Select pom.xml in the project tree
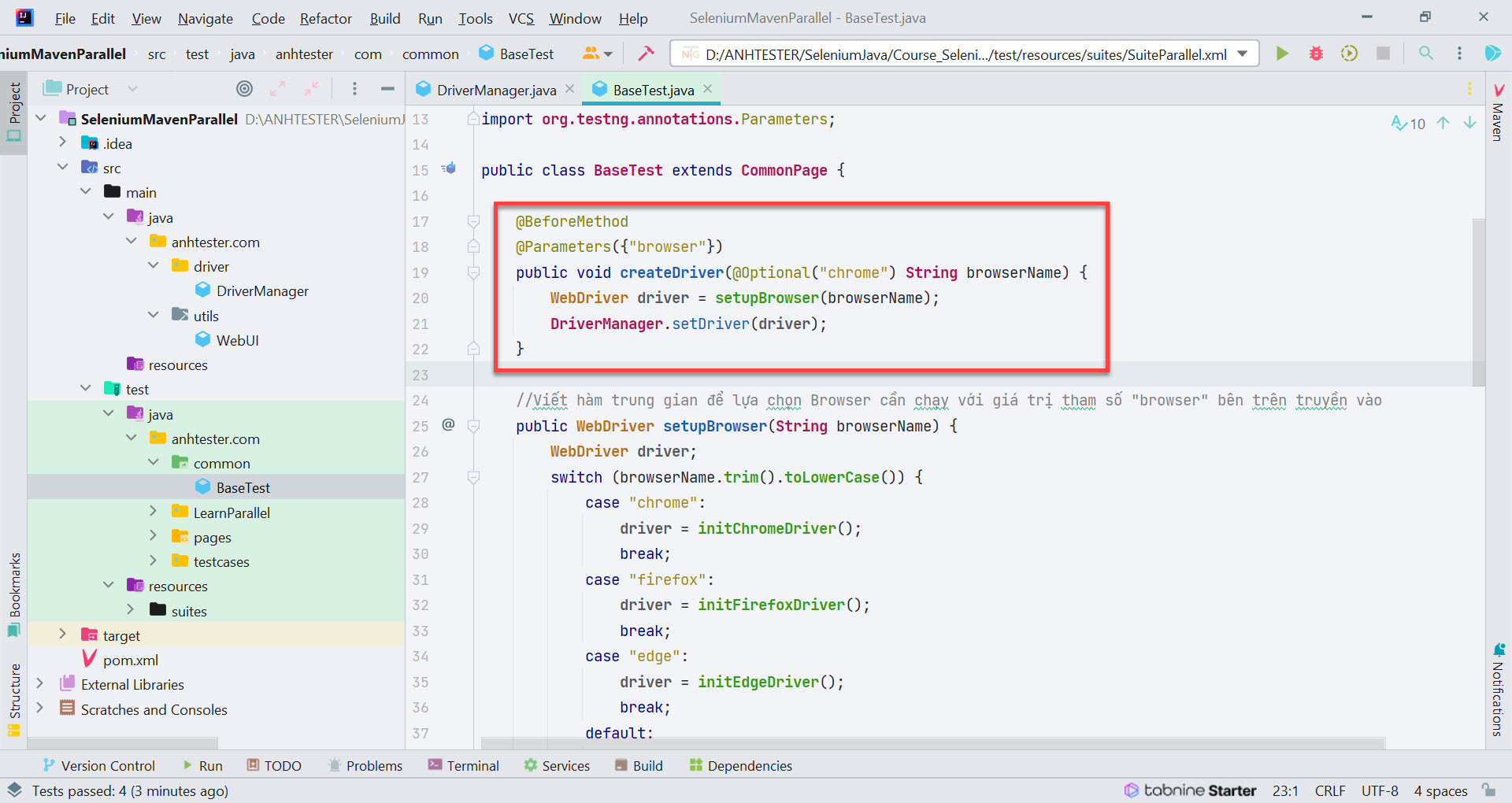 click(x=130, y=660)
